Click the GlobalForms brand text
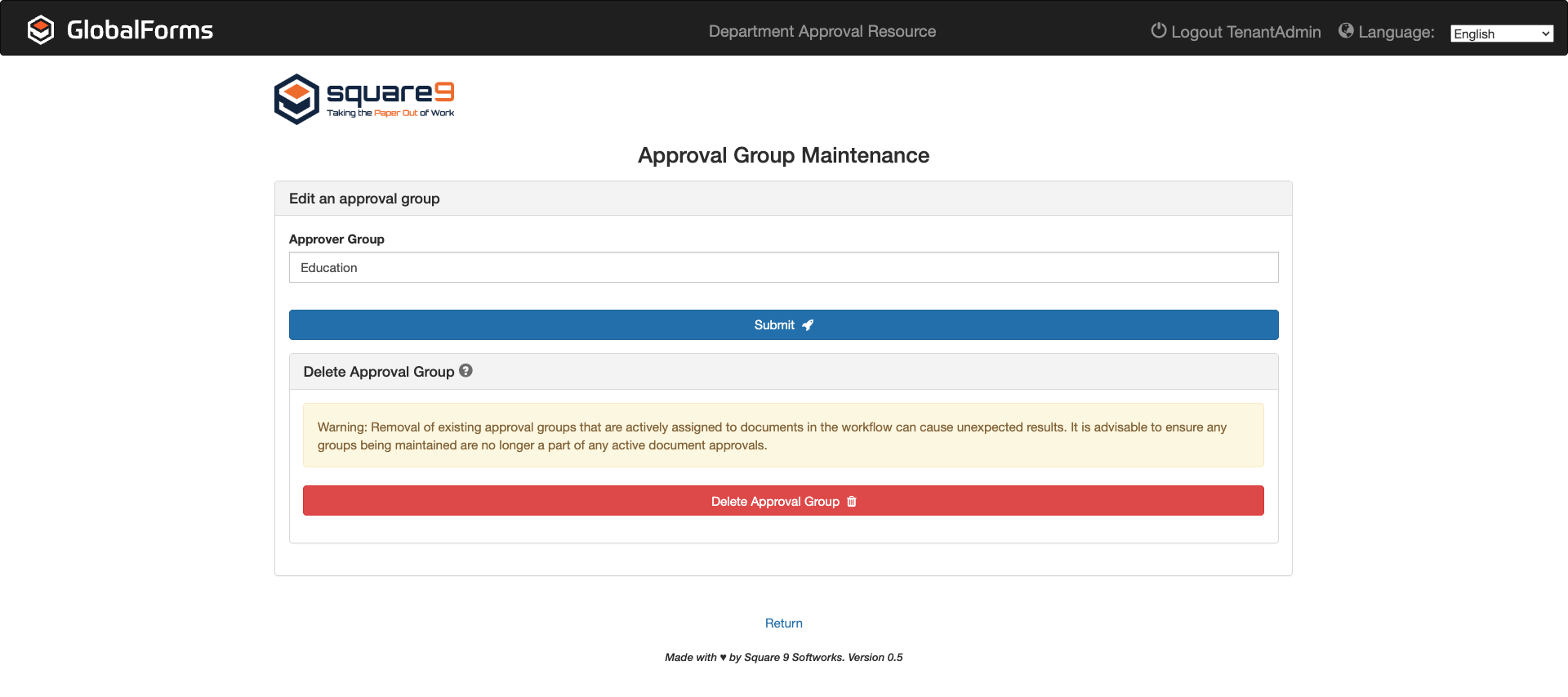This screenshot has height=697, width=1568. pos(140,30)
